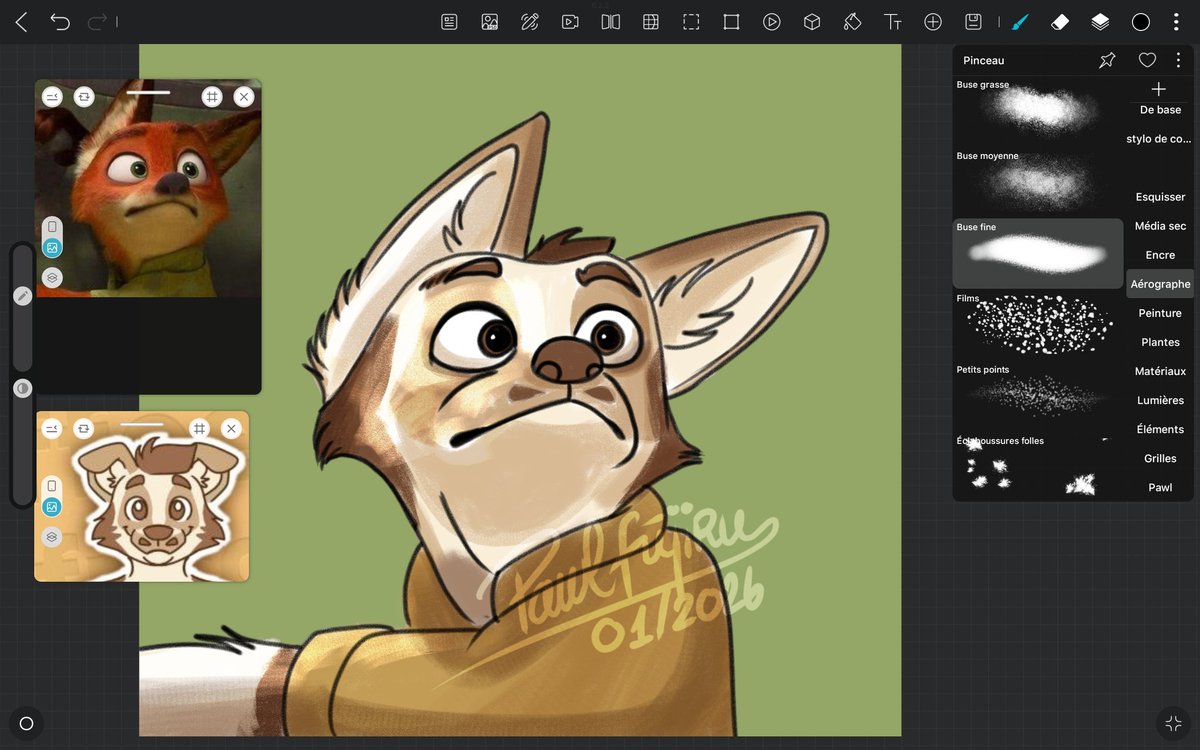This screenshot has height=750, width=1200.
Task: Choose the Petits points brush
Action: click(1039, 396)
